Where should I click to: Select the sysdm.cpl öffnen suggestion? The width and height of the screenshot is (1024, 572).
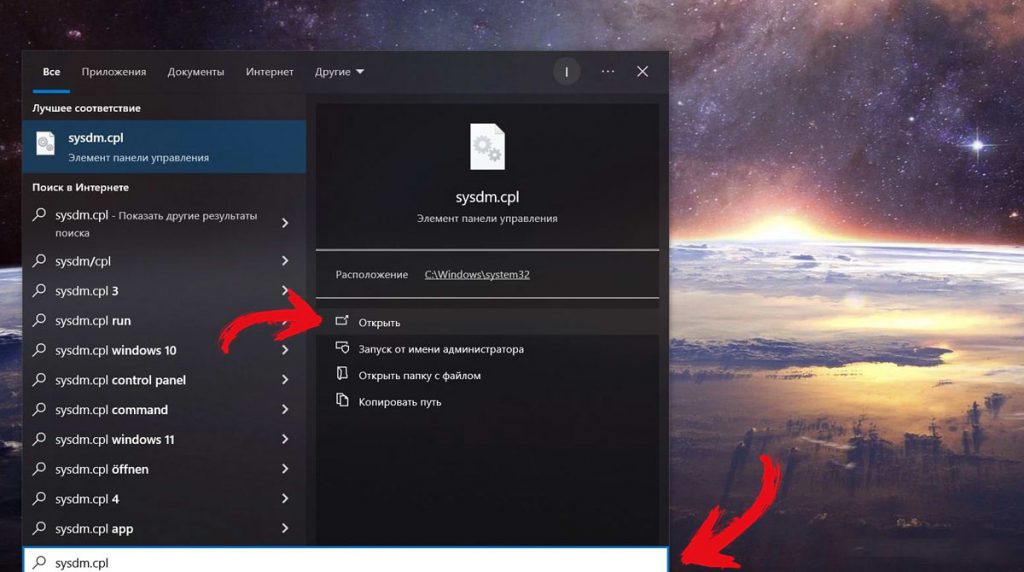164,469
